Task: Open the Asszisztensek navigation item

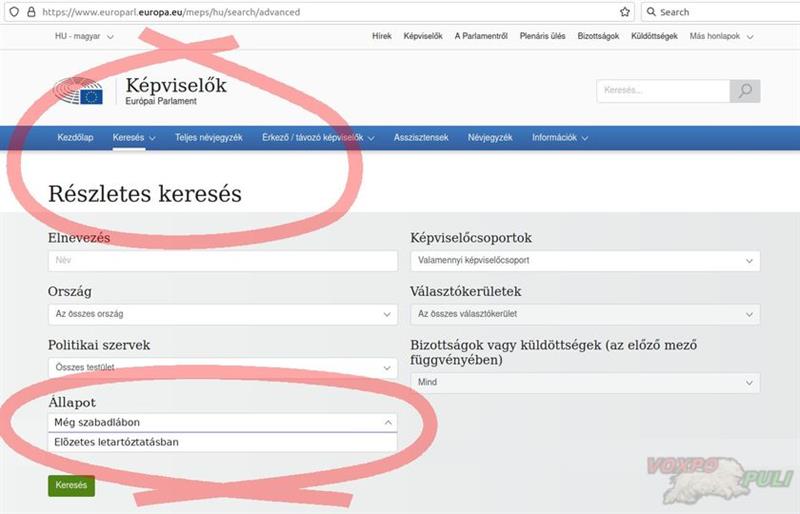Action: click(421, 138)
